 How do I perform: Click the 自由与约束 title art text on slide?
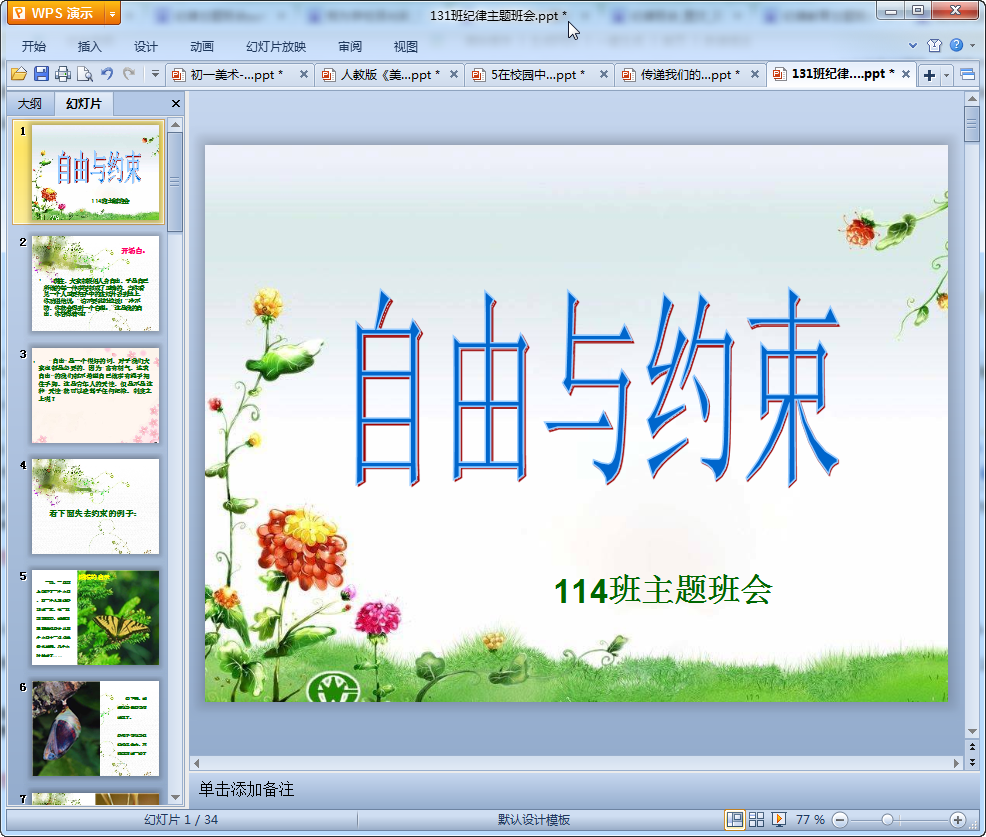[x=597, y=388]
